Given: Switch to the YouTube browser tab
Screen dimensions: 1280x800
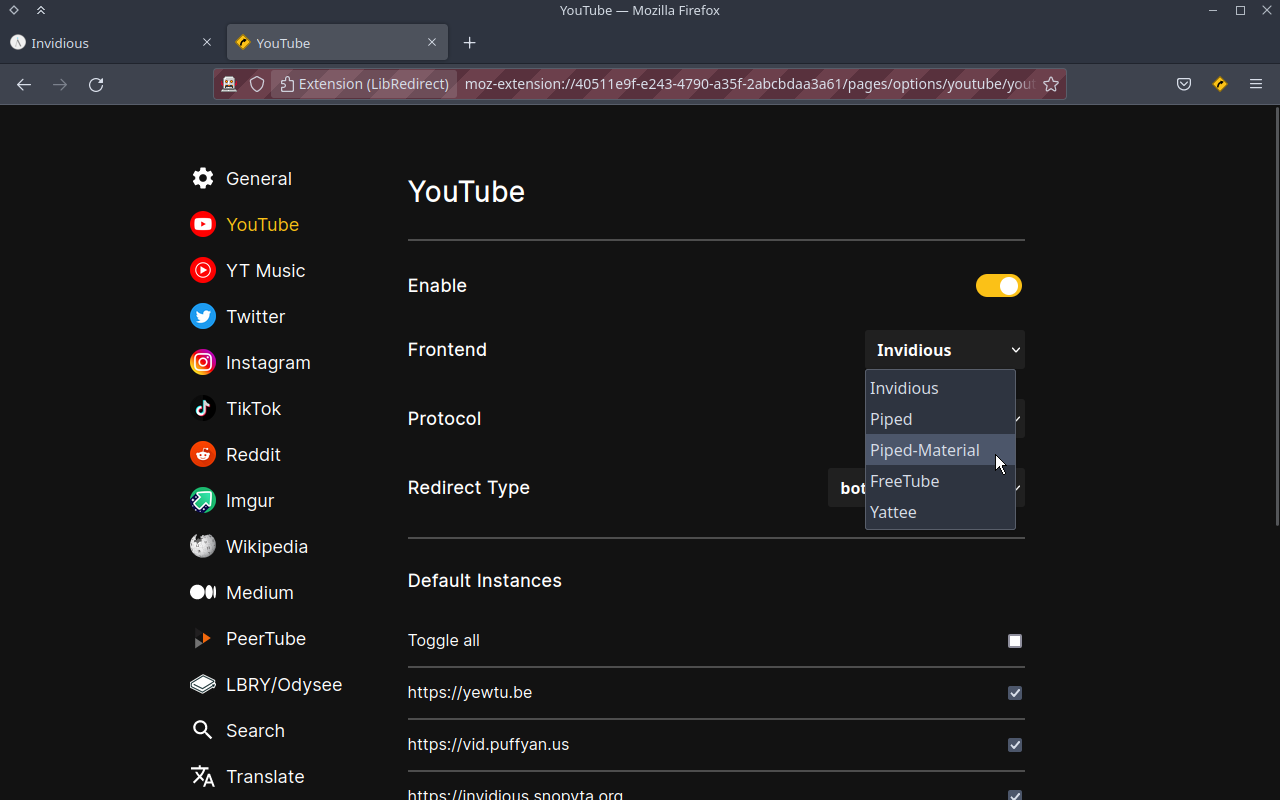Looking at the screenshot, I should (x=338, y=42).
